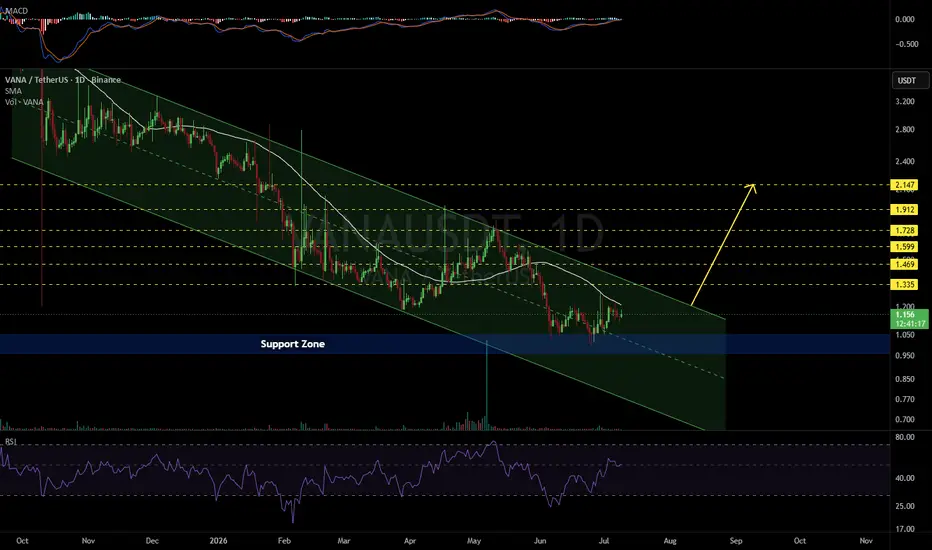
Task: Click the MACD scale value 0.000
Action: (x=905, y=19)
